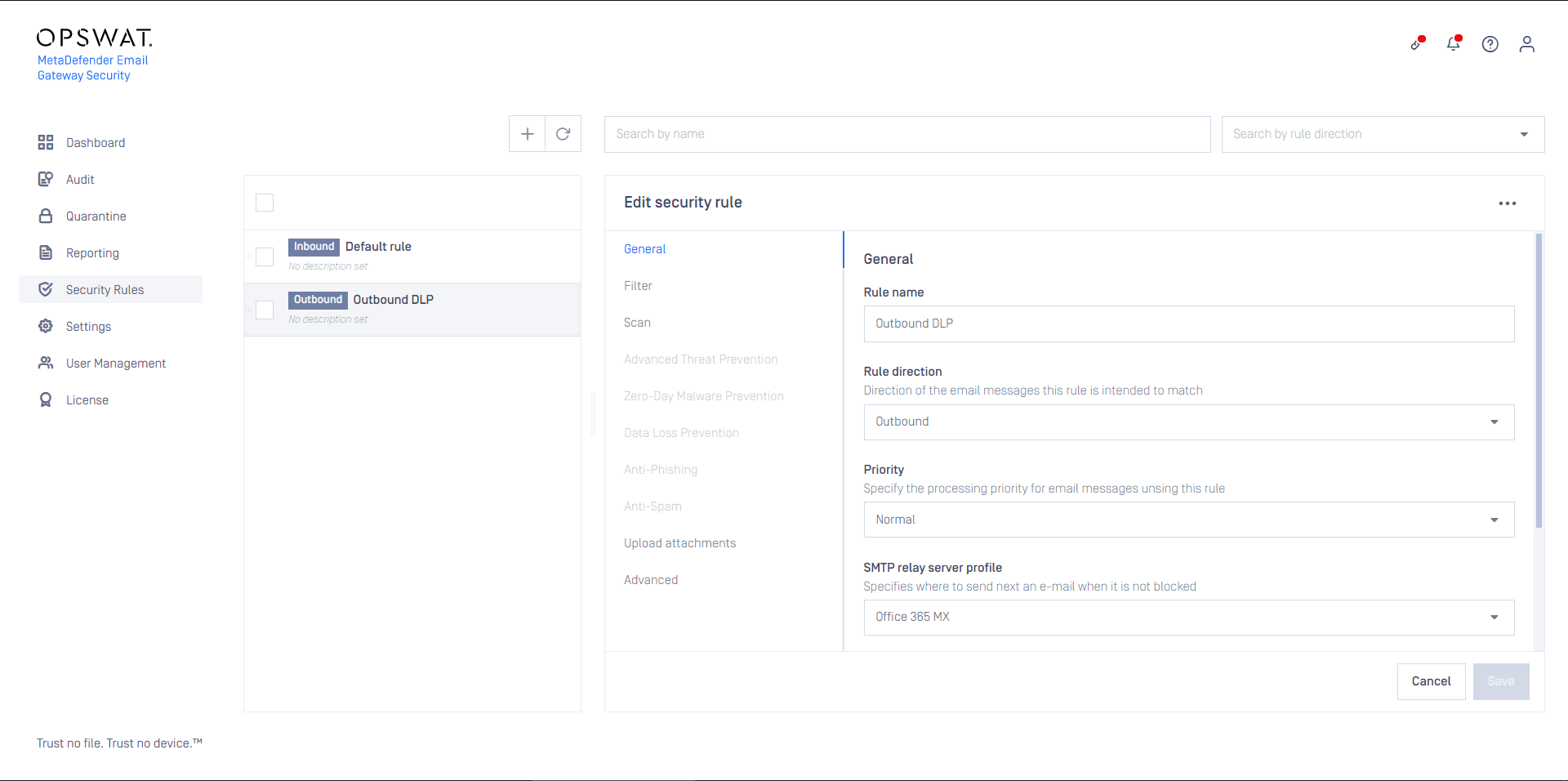Toggle the select-all rules checkbox
Screen dimensions: 1568x781
pyautogui.click(x=265, y=203)
